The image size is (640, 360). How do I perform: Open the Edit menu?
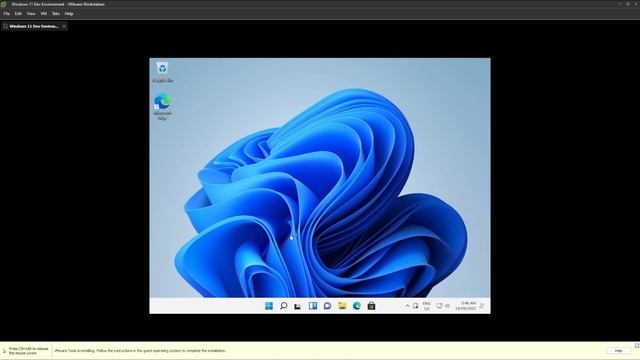click(x=18, y=13)
